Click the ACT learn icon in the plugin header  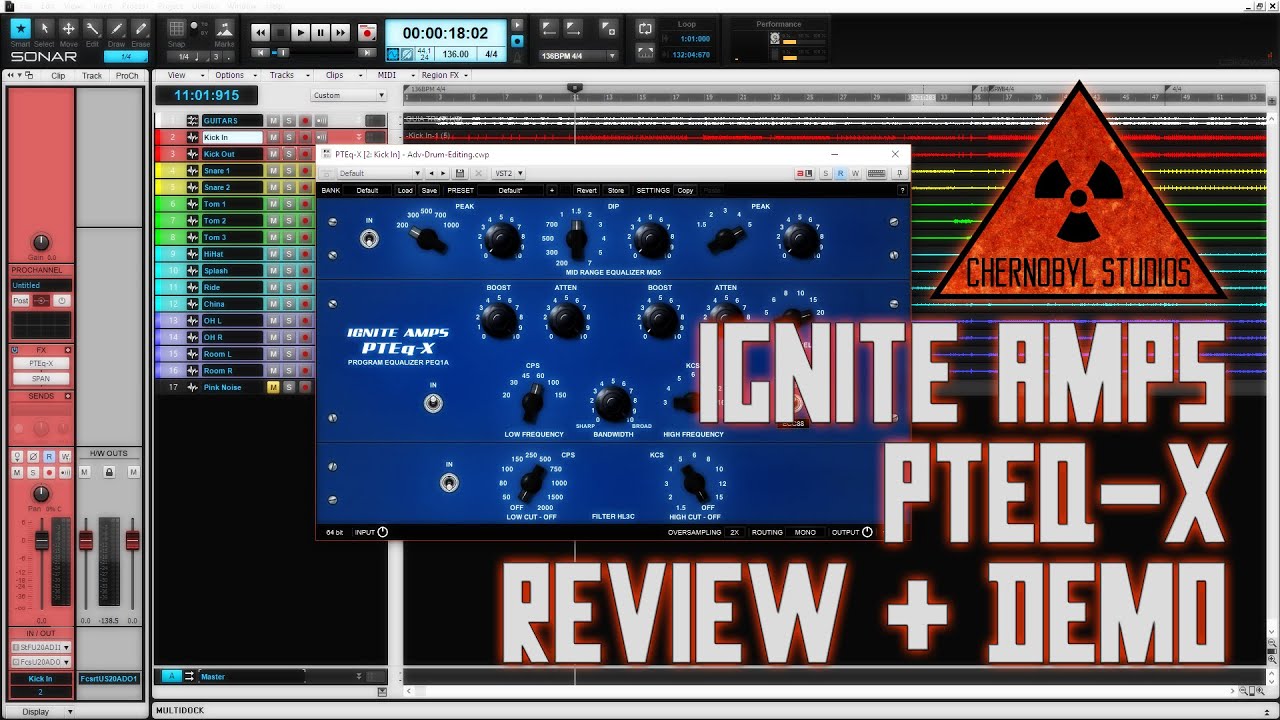805,173
